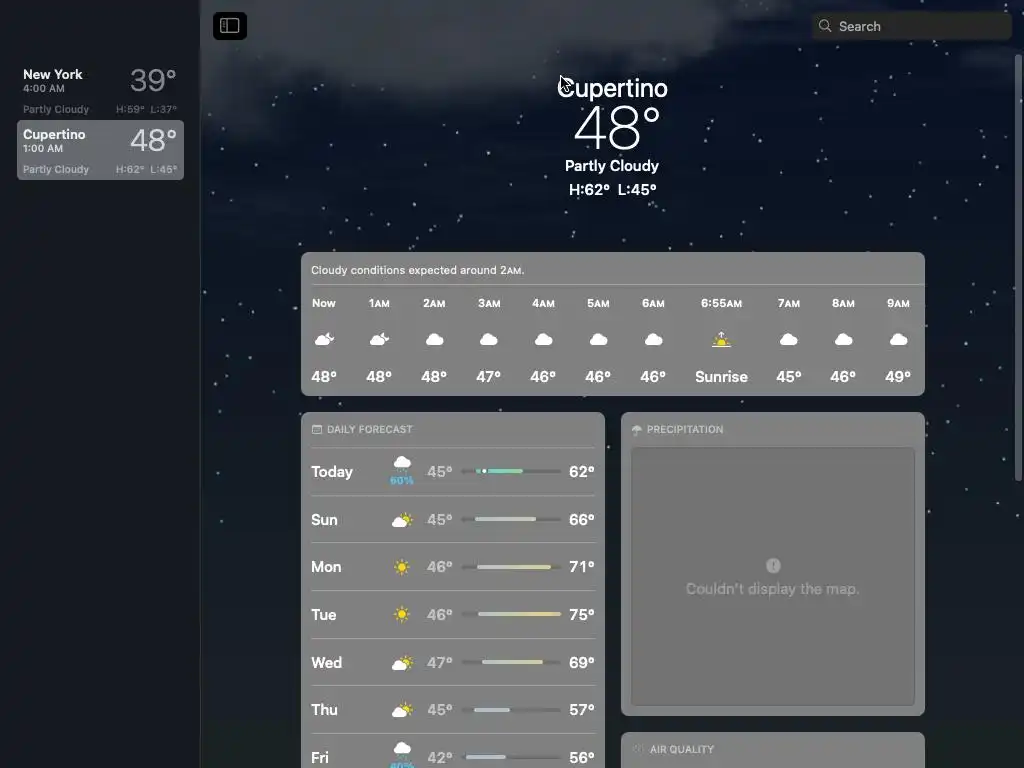Toggle the sidebar with the sidebar button
The height and width of the screenshot is (768, 1024).
click(230, 26)
